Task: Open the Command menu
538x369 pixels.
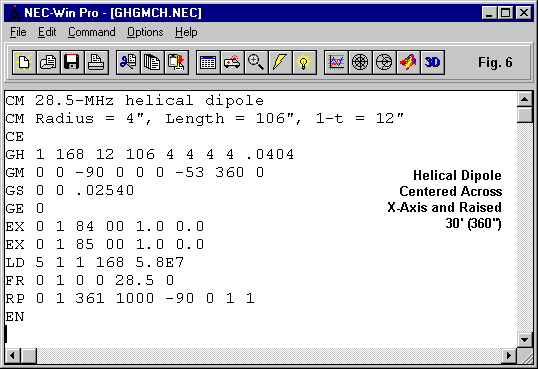Action: (91, 32)
